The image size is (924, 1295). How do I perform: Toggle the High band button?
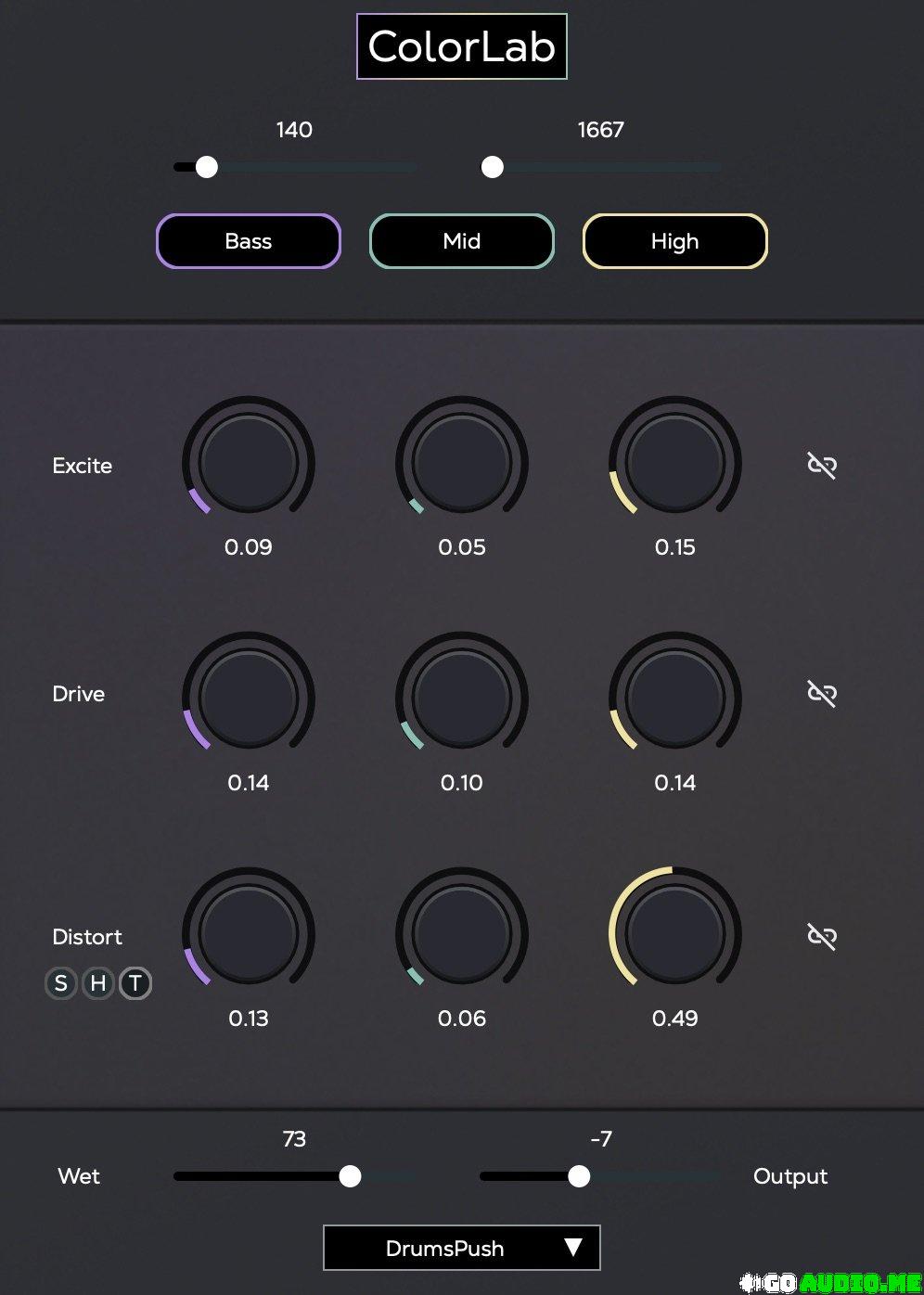pyautogui.click(x=675, y=241)
